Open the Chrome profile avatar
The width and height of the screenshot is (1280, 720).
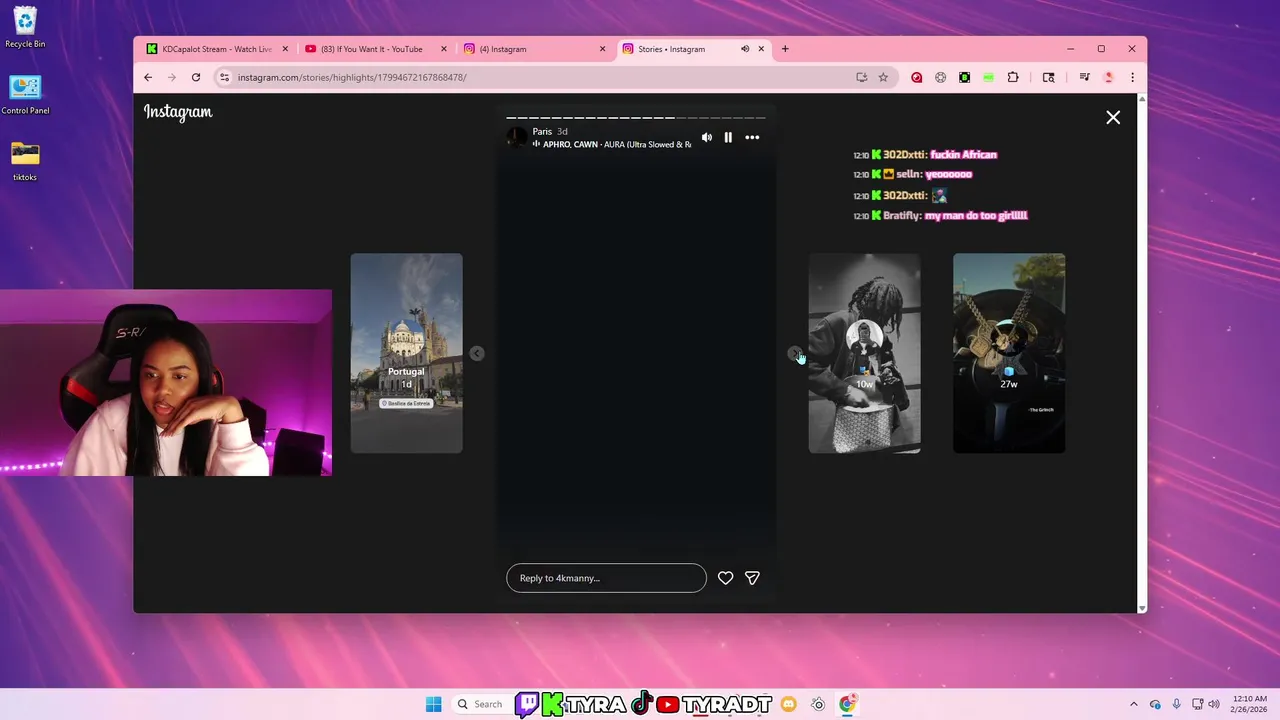1108,77
